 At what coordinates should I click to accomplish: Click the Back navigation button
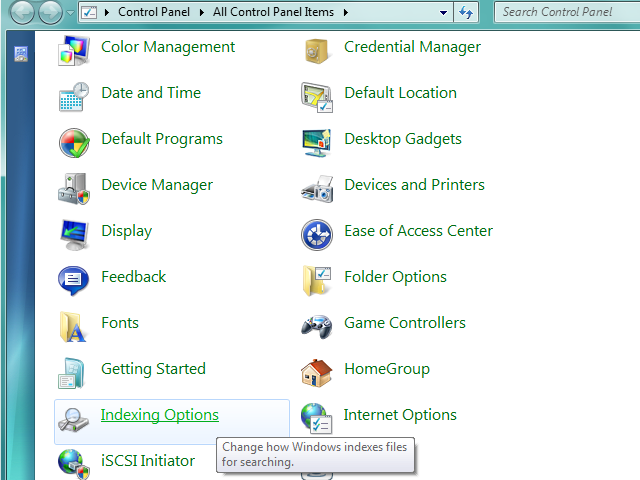(22, 13)
